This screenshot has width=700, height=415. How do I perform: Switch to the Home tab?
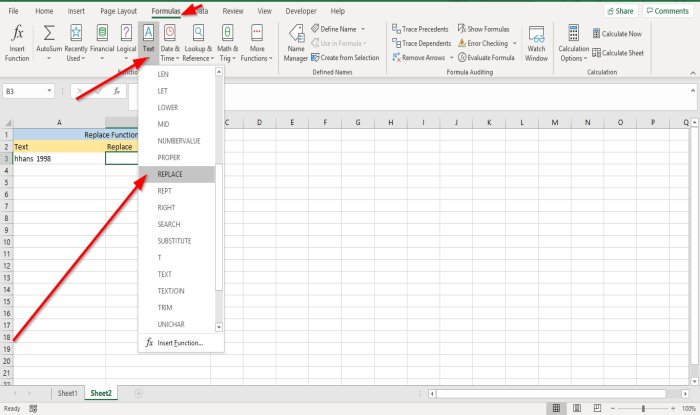pos(44,11)
